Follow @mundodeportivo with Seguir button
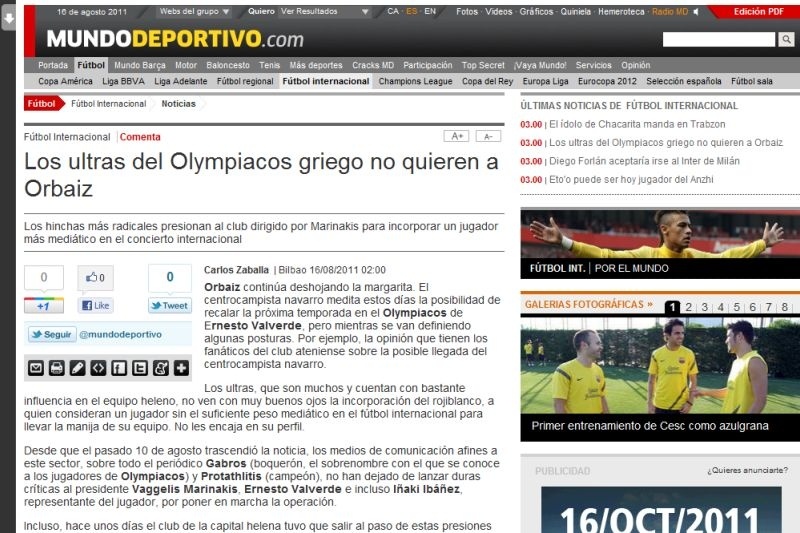Screen dimensions: 800x533 (x=52, y=335)
